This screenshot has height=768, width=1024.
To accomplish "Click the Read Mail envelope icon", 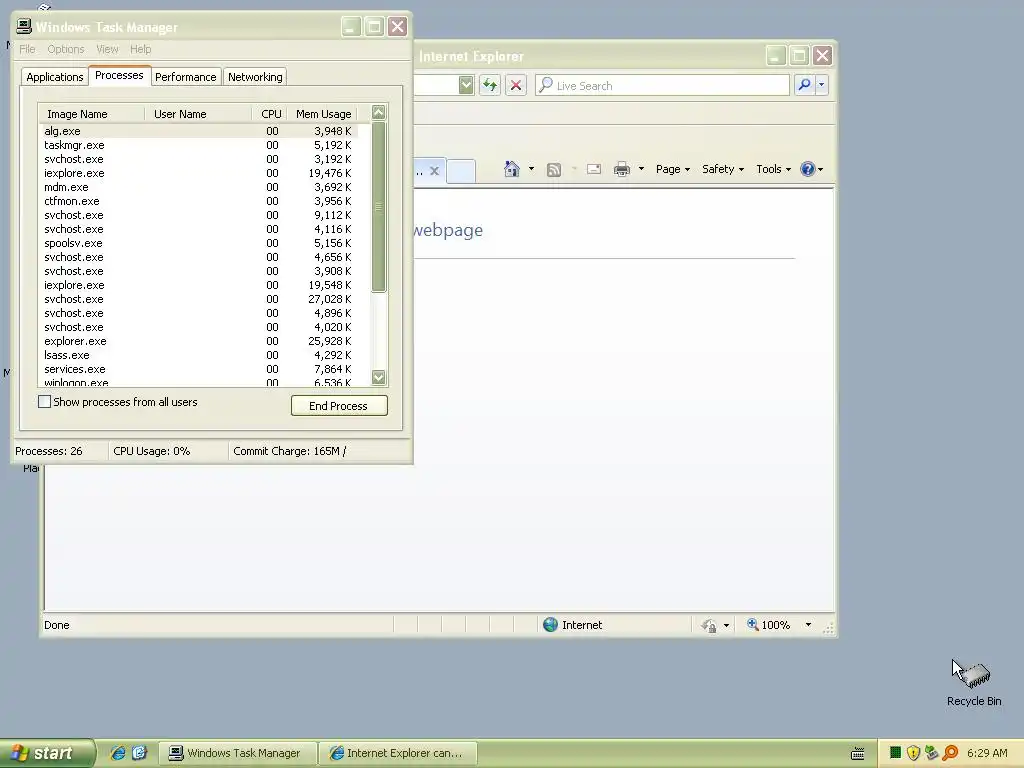I will pos(594,169).
